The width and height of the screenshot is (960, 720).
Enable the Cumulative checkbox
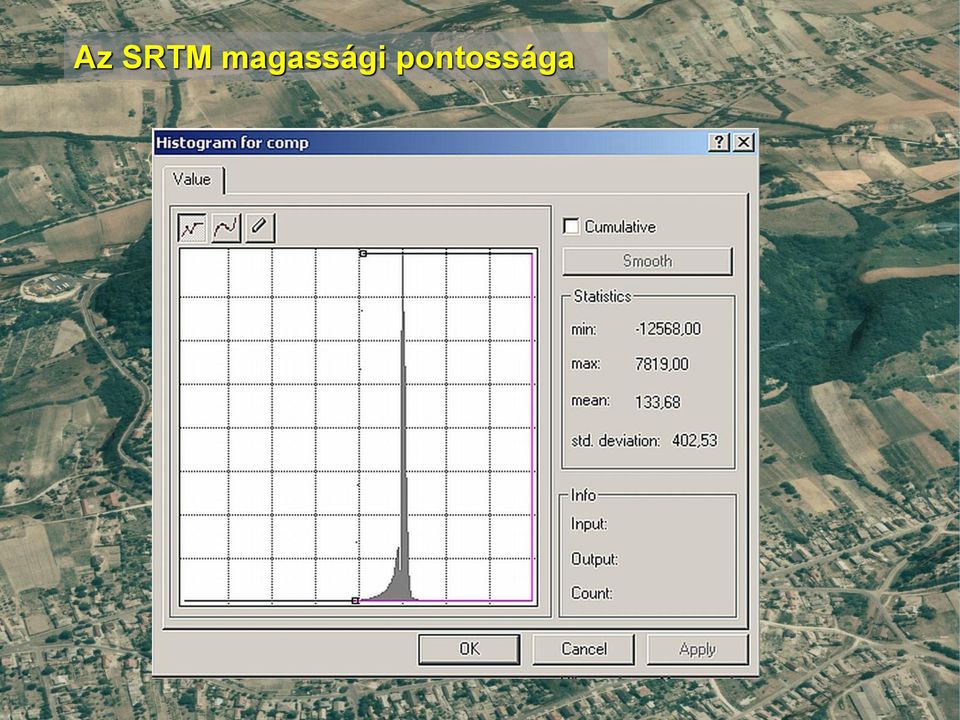(x=571, y=227)
